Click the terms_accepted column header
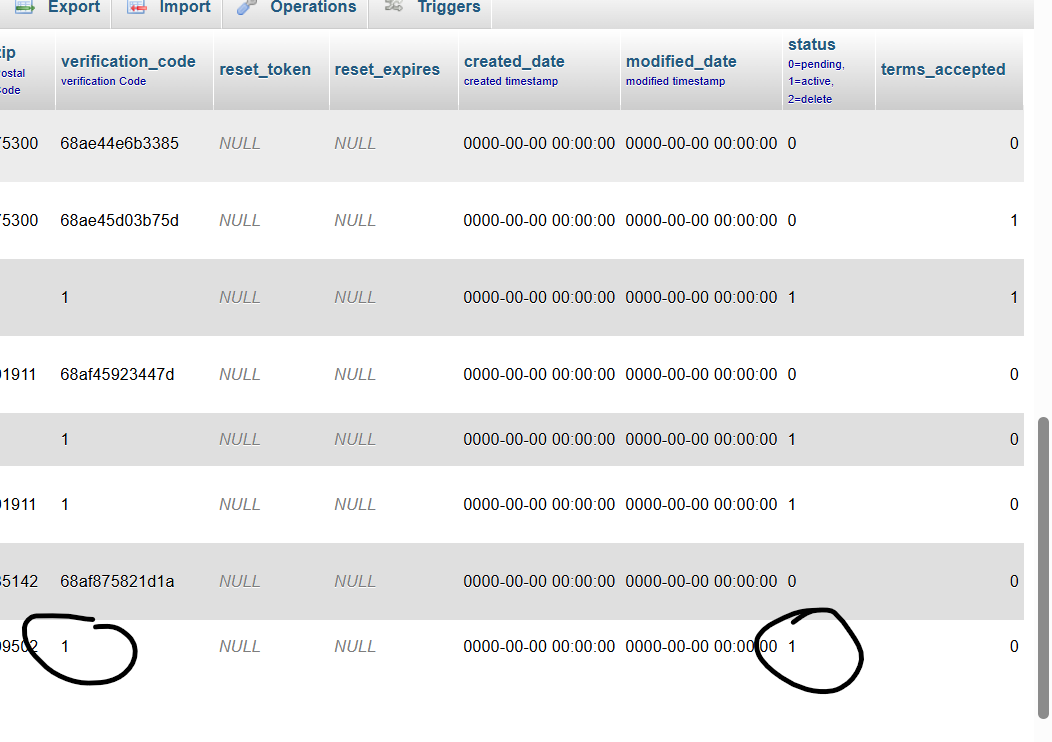The width and height of the screenshot is (1052, 742). [942, 70]
